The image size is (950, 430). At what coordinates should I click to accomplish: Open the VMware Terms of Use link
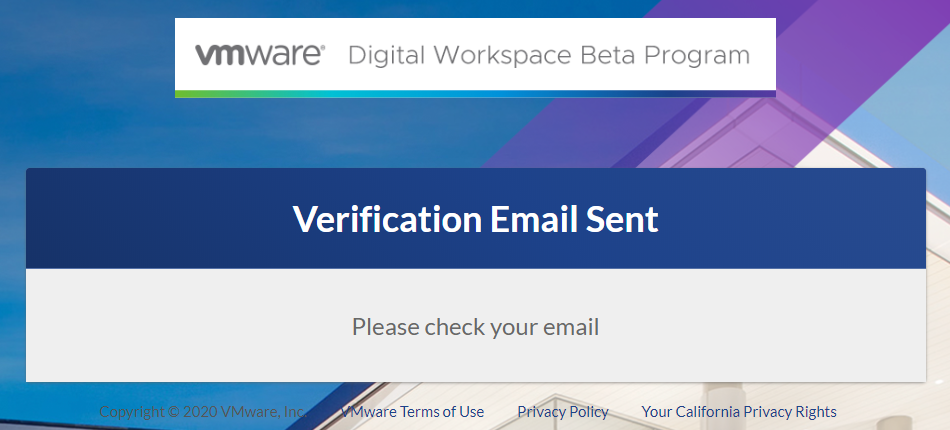tap(412, 412)
